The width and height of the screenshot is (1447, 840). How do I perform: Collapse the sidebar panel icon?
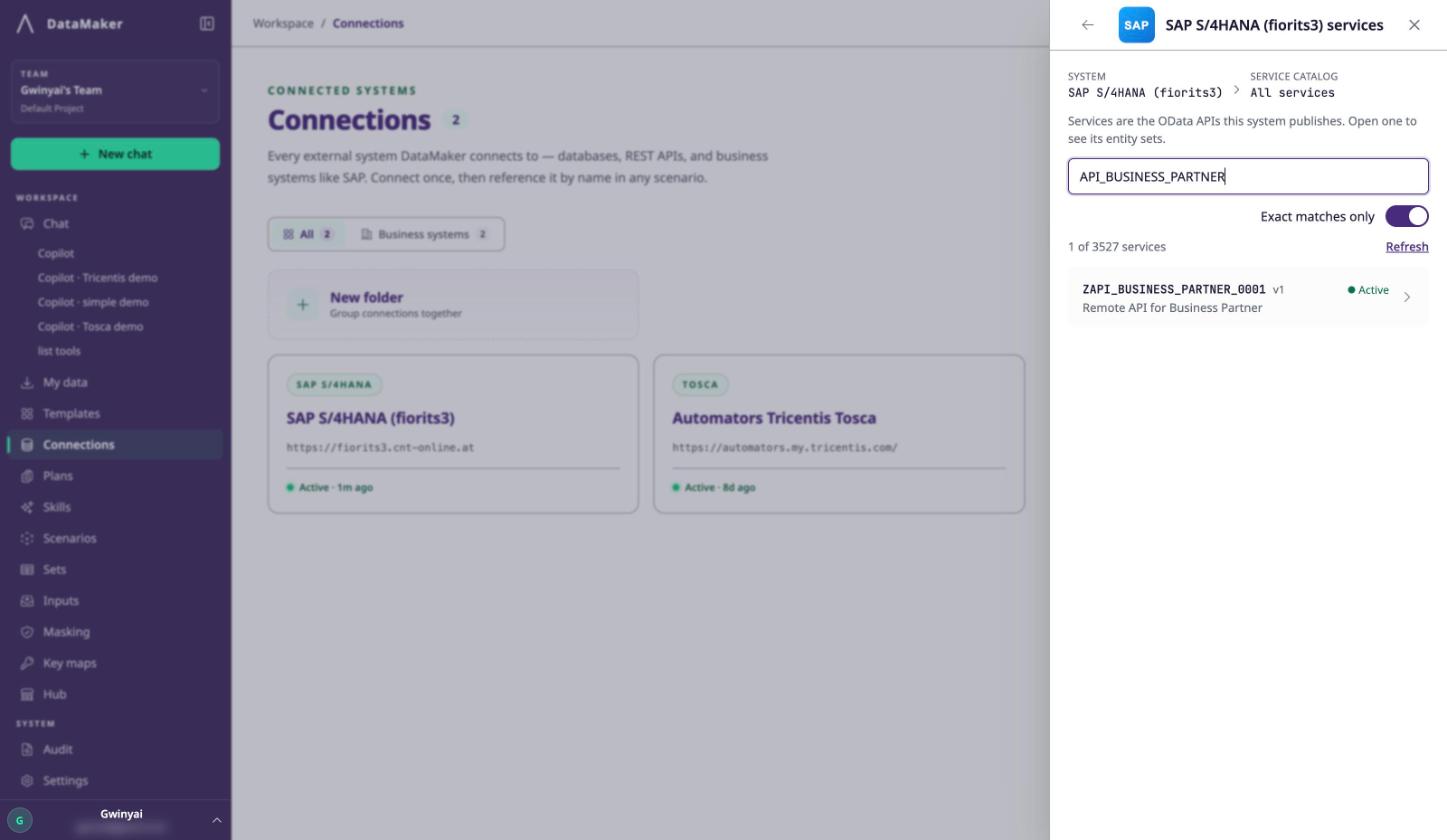pyautogui.click(x=207, y=24)
